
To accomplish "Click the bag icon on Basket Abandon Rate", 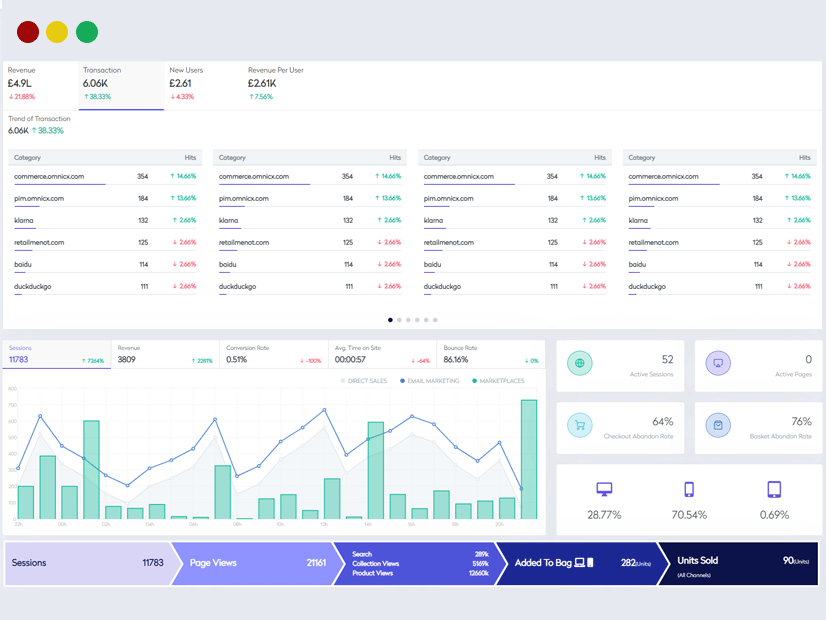I will [x=718, y=425].
